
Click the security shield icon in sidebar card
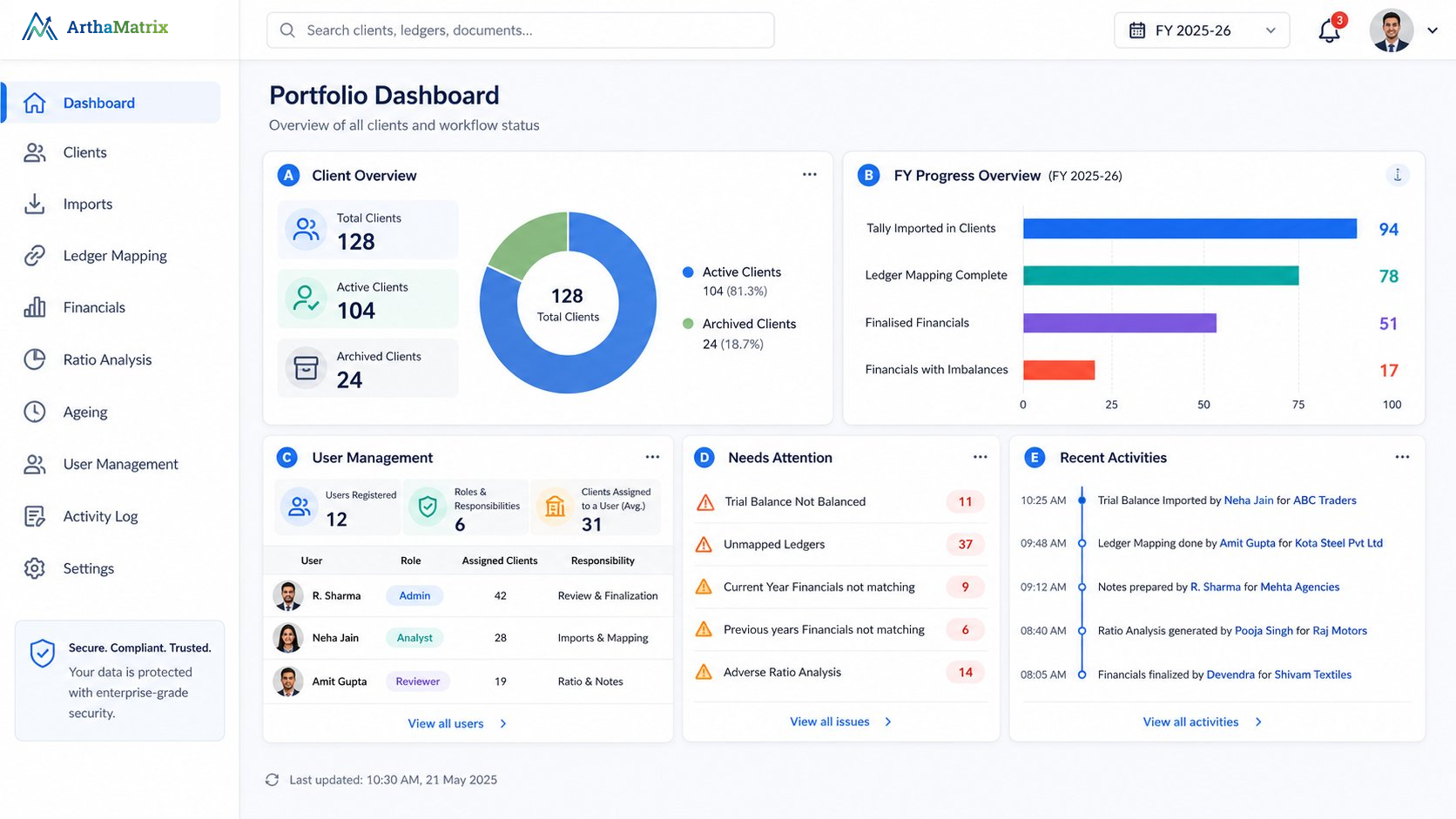click(x=43, y=653)
